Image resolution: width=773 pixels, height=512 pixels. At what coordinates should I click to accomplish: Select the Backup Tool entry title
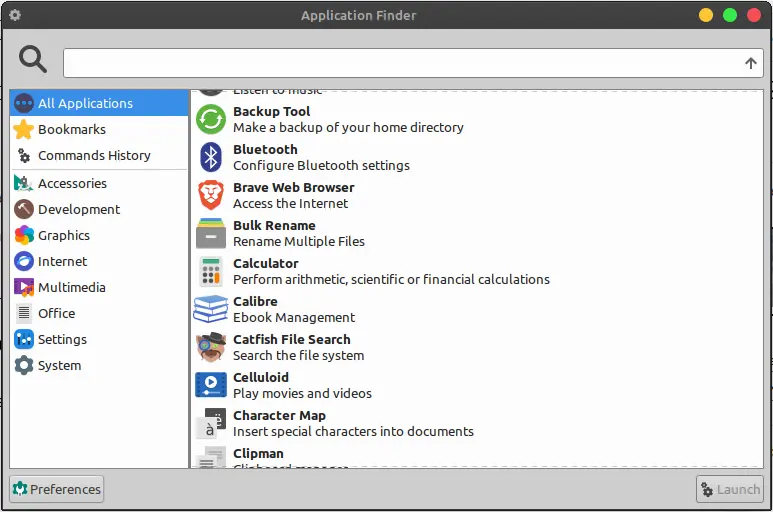click(x=272, y=111)
